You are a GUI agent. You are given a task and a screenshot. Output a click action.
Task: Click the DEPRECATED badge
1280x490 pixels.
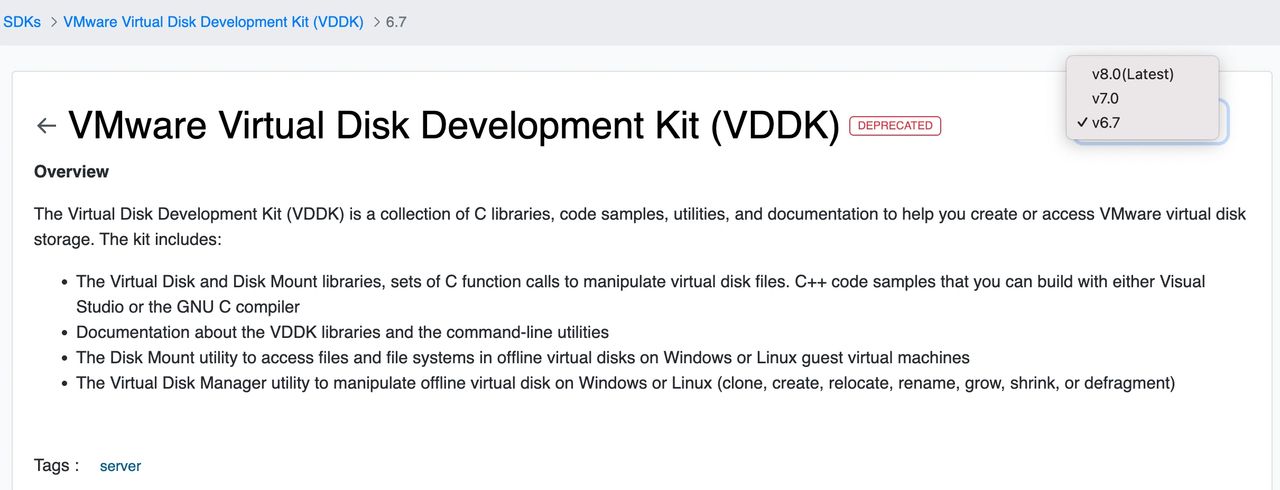[x=895, y=126]
